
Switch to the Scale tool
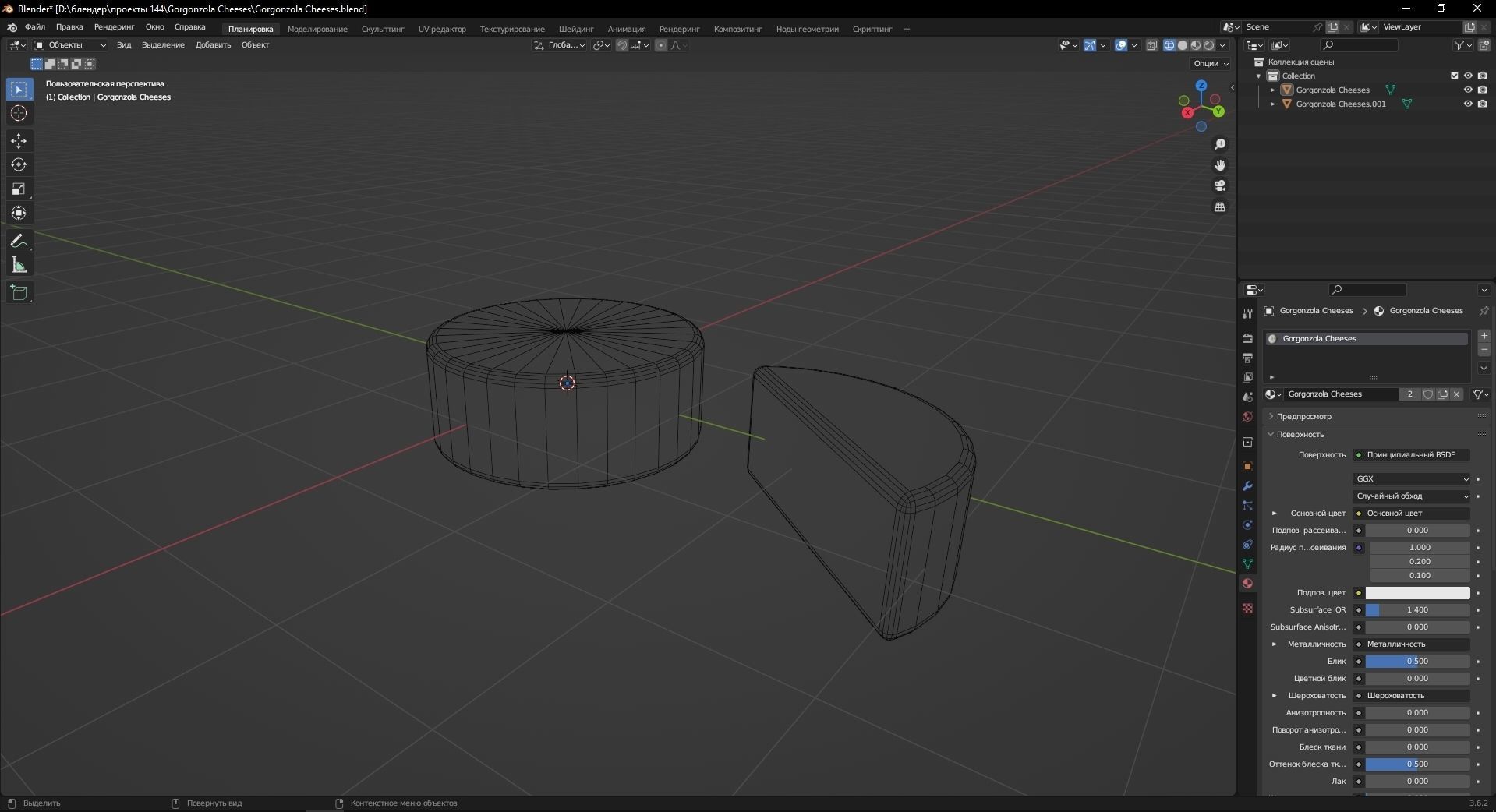click(19, 189)
